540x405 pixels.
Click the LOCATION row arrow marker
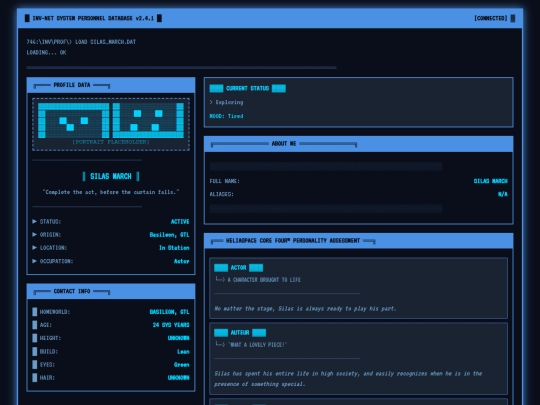coord(34,248)
